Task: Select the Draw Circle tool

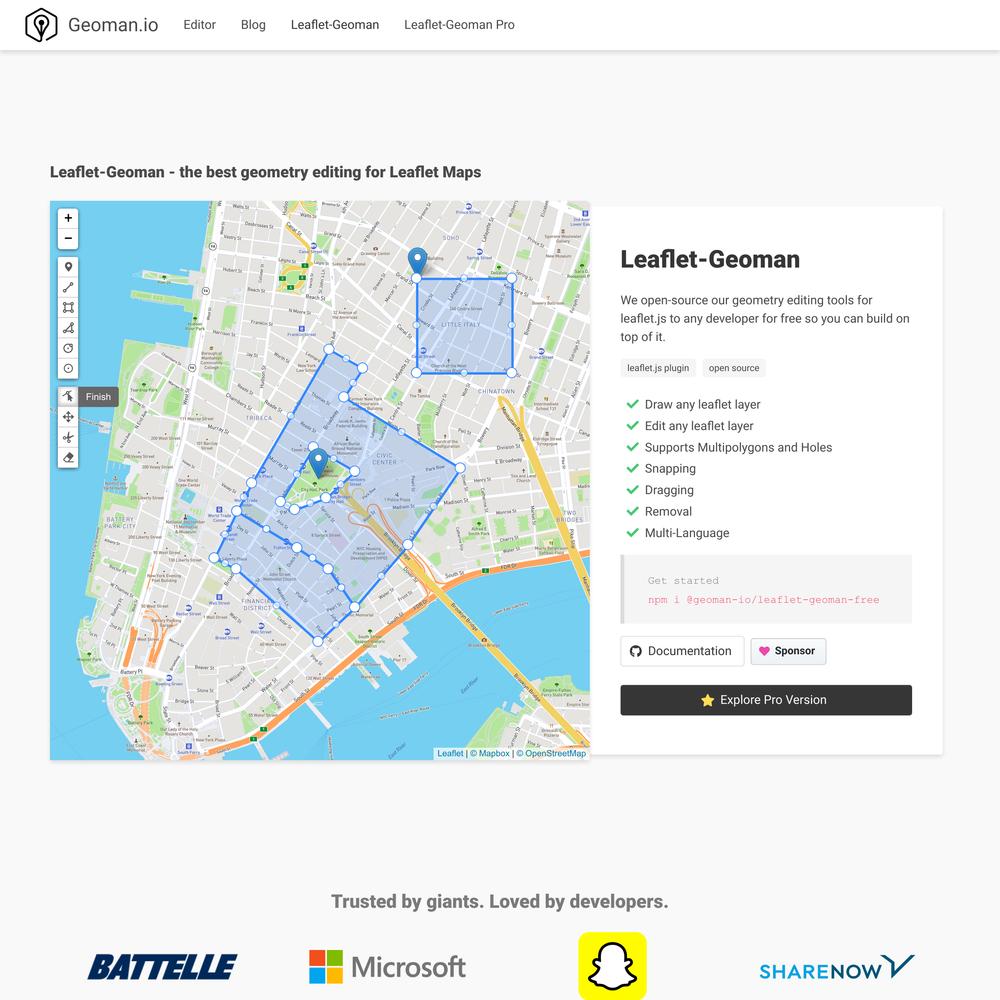Action: point(68,348)
